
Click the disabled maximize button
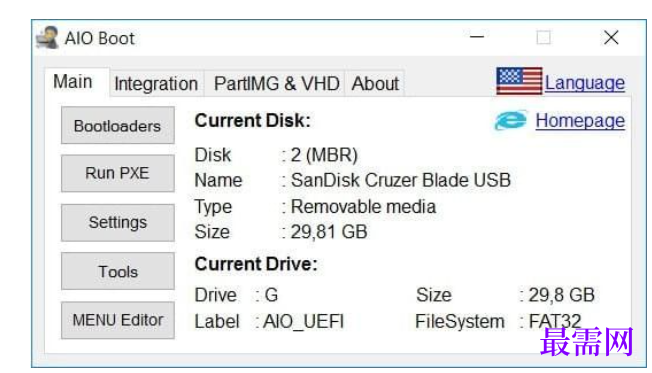pos(543,37)
